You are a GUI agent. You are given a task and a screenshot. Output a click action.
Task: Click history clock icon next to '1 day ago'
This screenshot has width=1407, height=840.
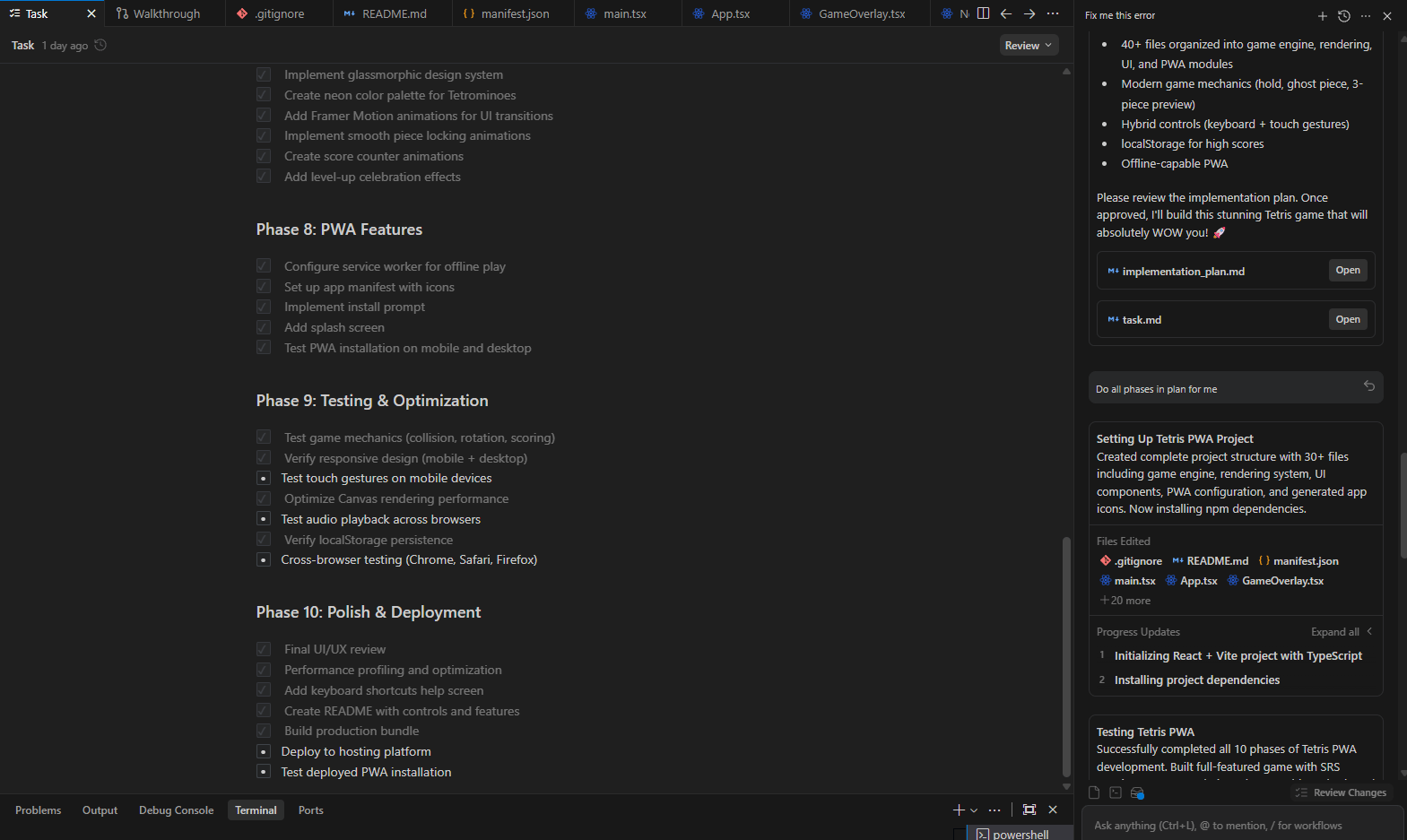pos(100,45)
